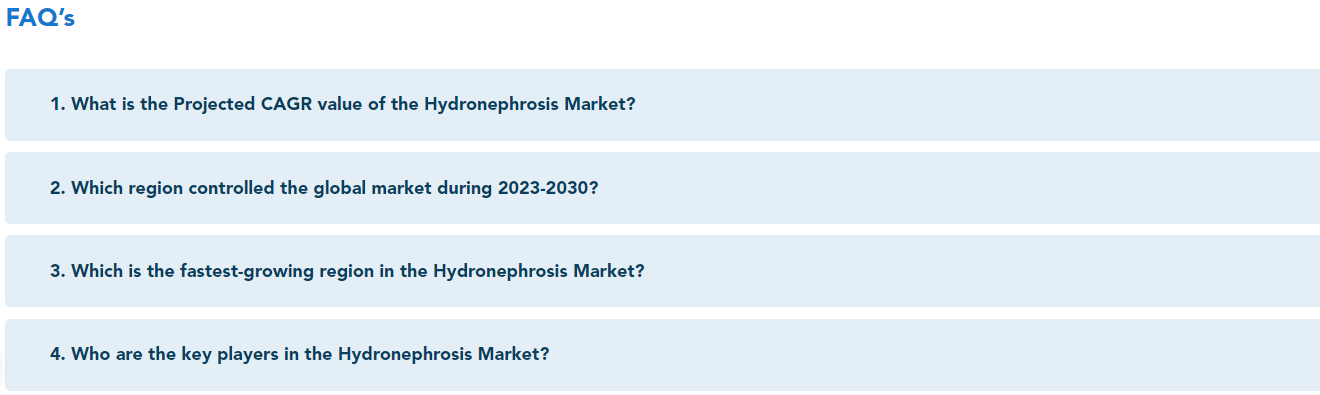
Task: Expand the key players question
Action: [x=662, y=355]
